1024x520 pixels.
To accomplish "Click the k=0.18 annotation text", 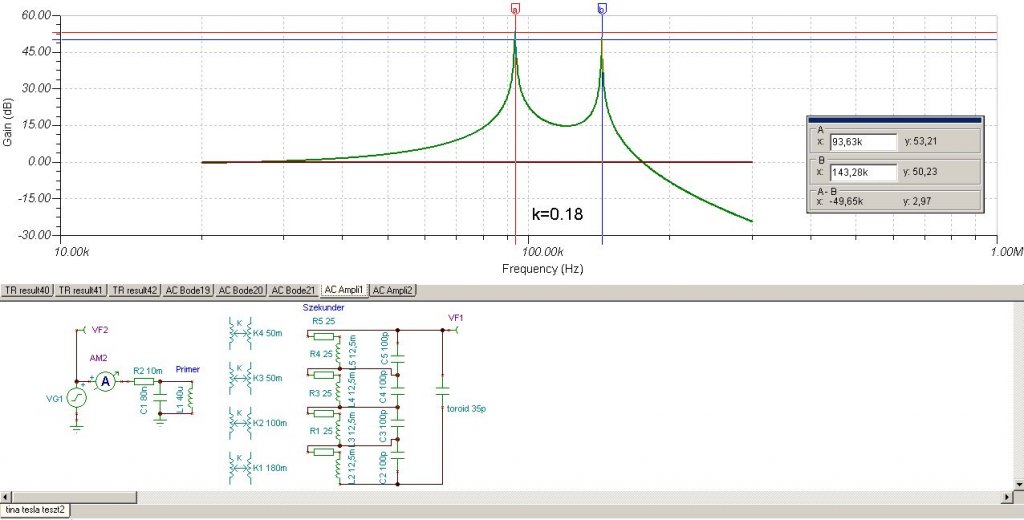I will coord(557,214).
